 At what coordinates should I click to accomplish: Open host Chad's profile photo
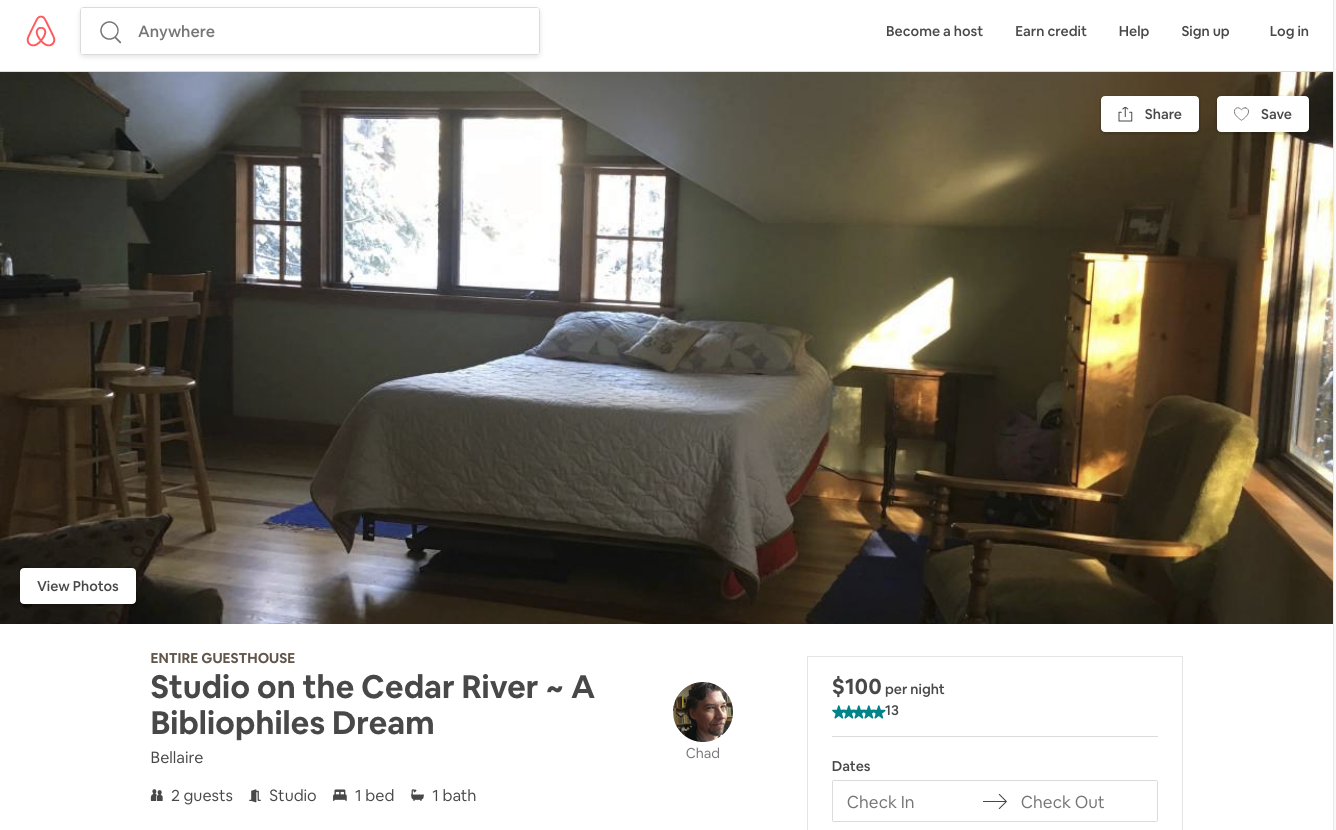tap(703, 712)
